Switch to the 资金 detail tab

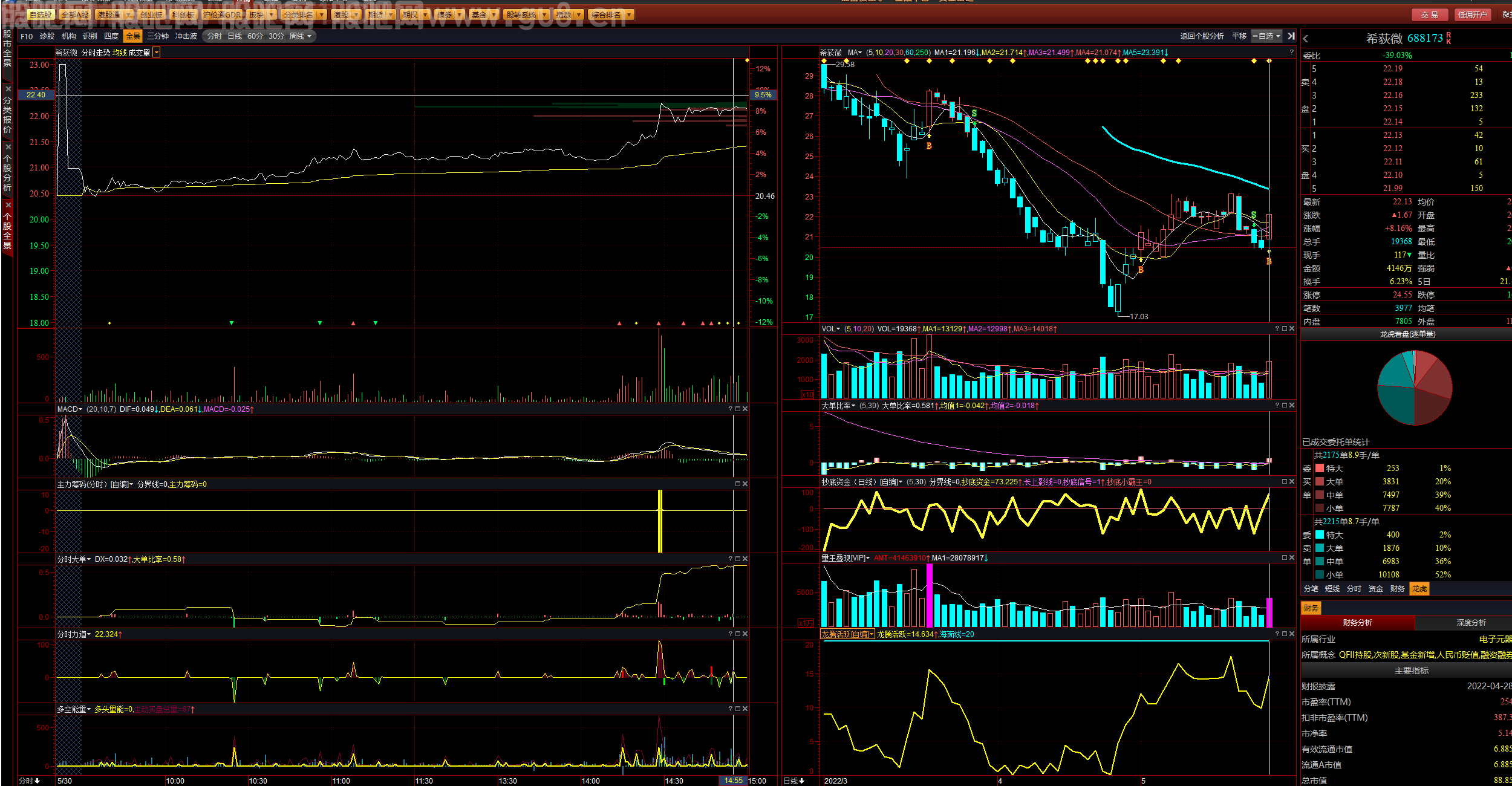1376,589
